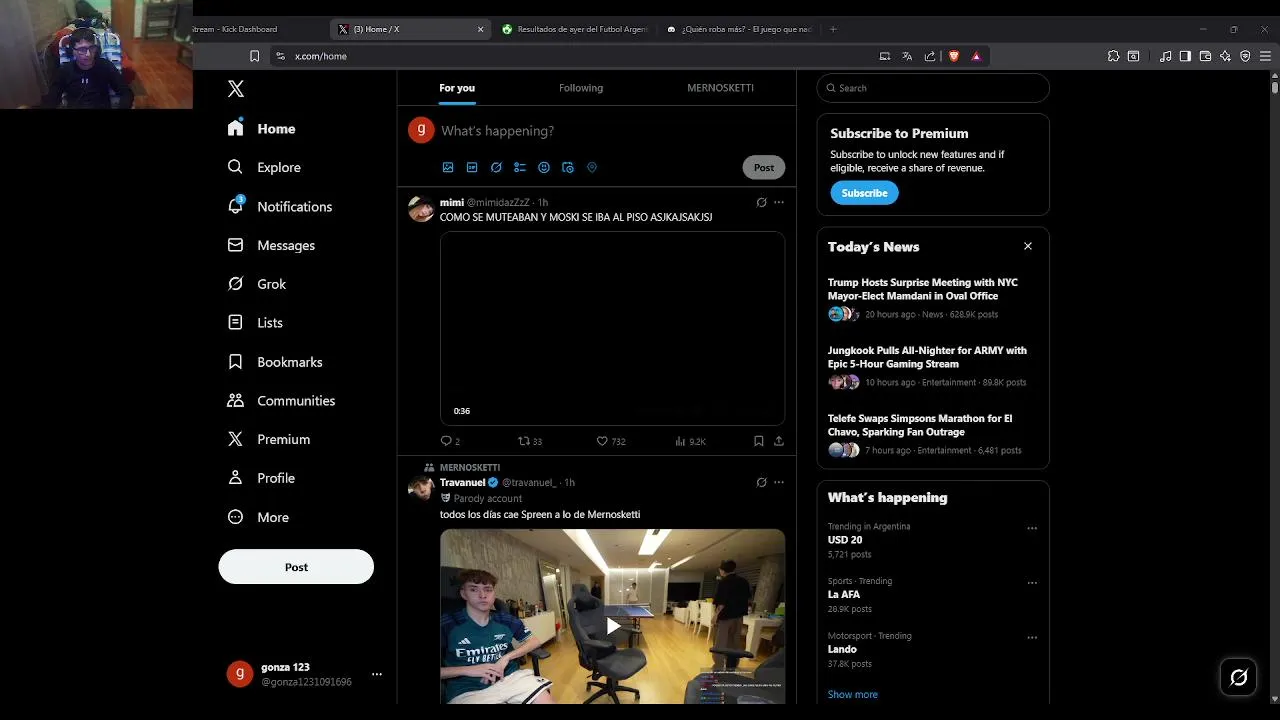Add a GIF to the post
1280x720 pixels.
(x=472, y=167)
